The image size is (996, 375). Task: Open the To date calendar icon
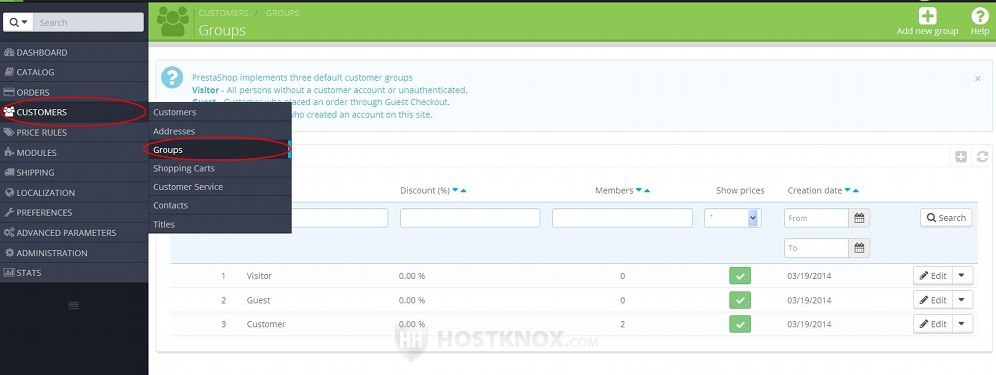859,248
